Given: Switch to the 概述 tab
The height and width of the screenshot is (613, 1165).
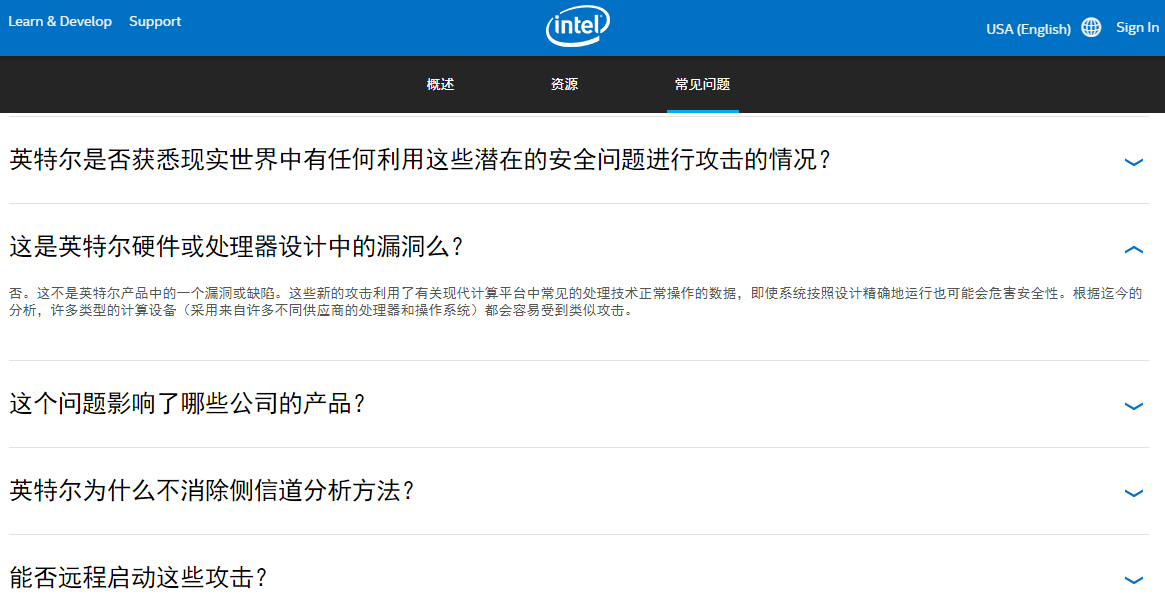Looking at the screenshot, I should [x=441, y=85].
